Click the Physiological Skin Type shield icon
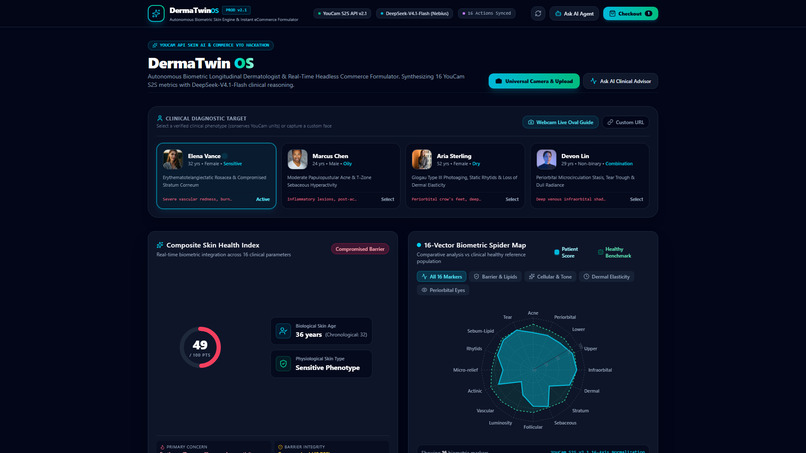This screenshot has width=806, height=453. coord(283,364)
